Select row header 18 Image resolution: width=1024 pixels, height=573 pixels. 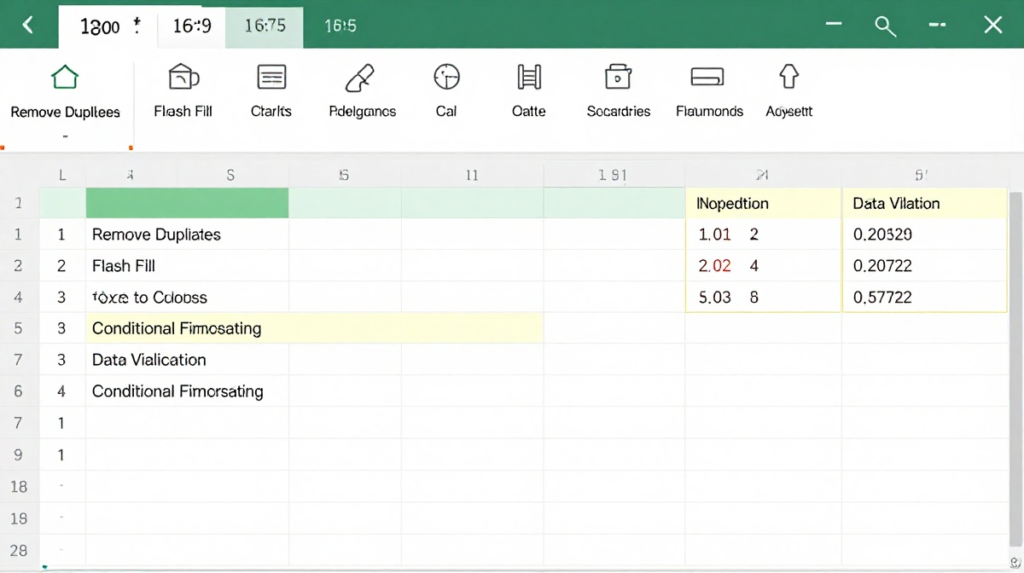[x=19, y=487]
